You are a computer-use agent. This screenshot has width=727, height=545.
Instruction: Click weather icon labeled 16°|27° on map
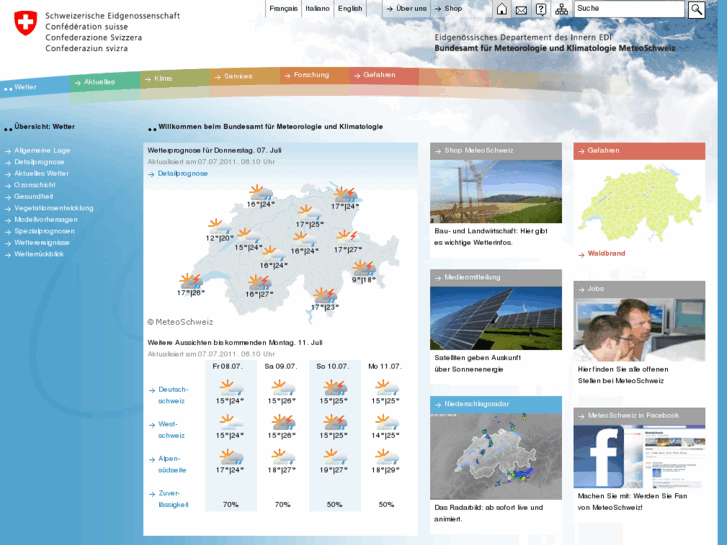259,282
